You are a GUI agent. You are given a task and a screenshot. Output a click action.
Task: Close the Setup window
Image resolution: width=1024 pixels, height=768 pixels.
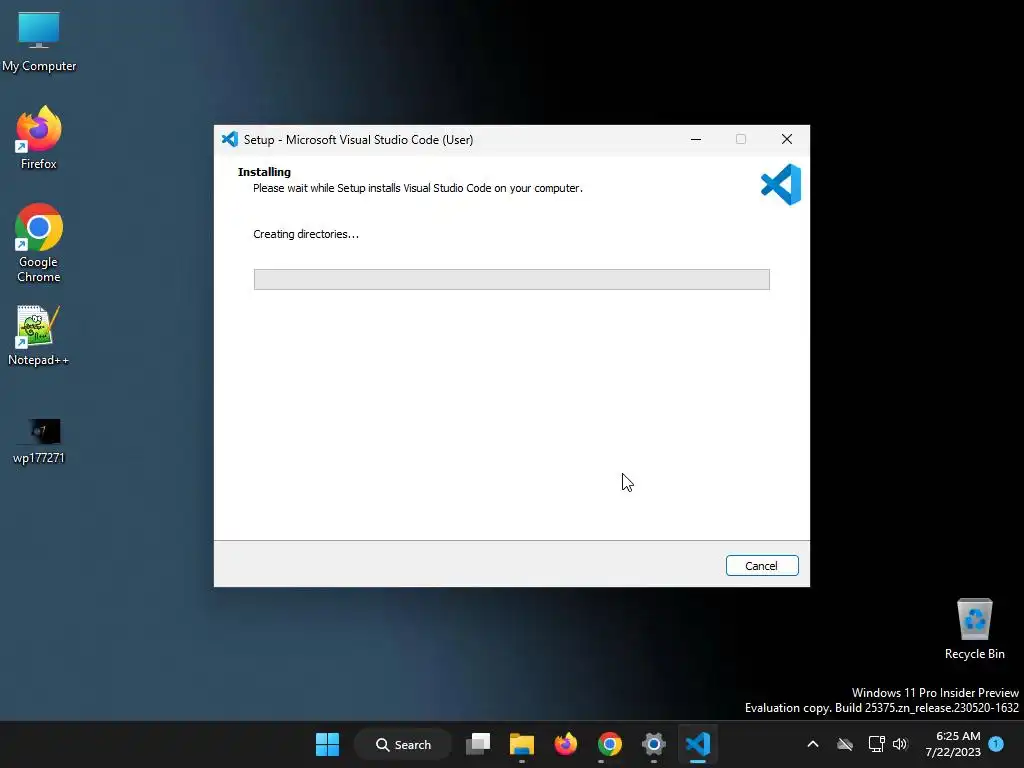click(x=787, y=139)
